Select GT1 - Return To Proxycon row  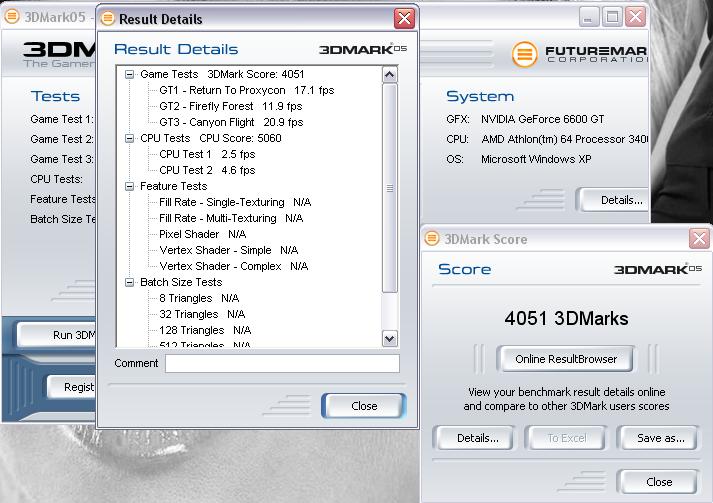pos(246,91)
